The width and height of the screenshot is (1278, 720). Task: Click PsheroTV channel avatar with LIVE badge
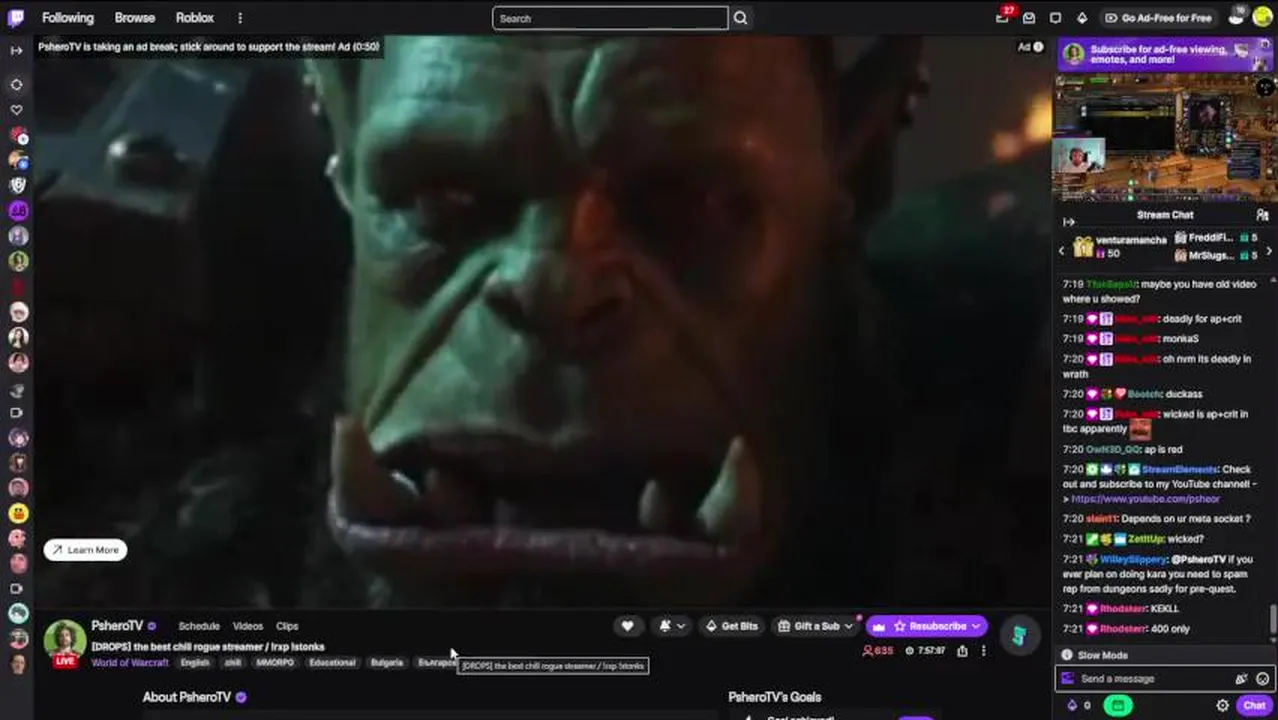[65, 643]
